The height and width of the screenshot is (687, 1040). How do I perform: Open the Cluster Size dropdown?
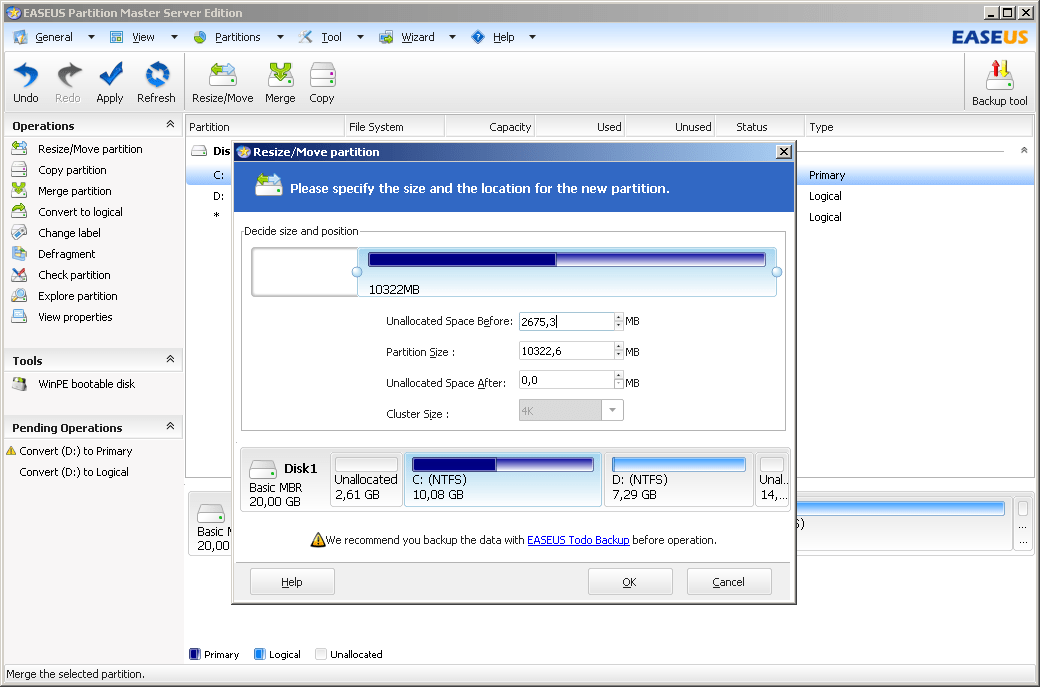click(611, 410)
